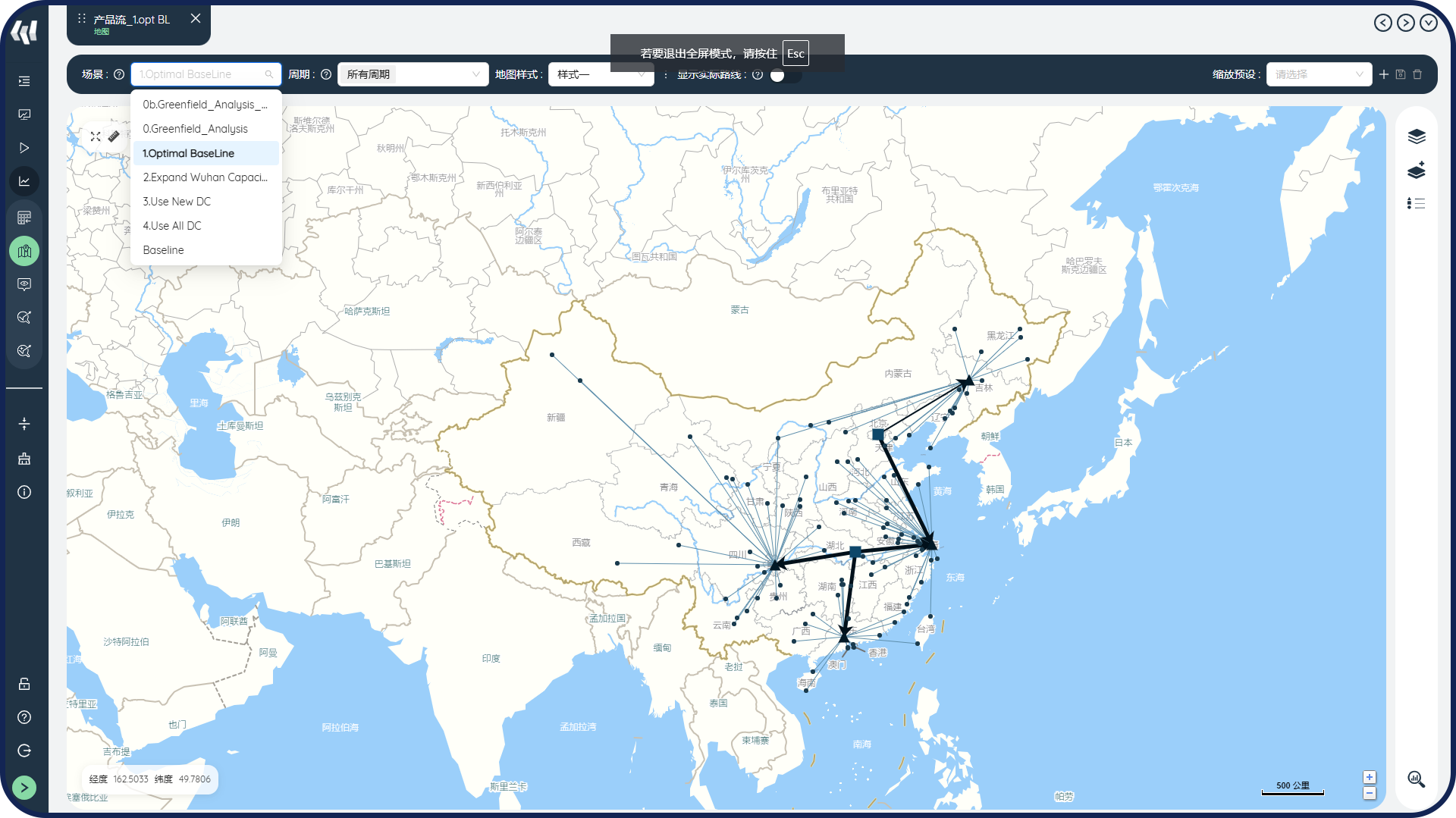This screenshot has height=818, width=1456.
Task: Select scenario 1.Optimal BaseLine
Action: [206, 153]
